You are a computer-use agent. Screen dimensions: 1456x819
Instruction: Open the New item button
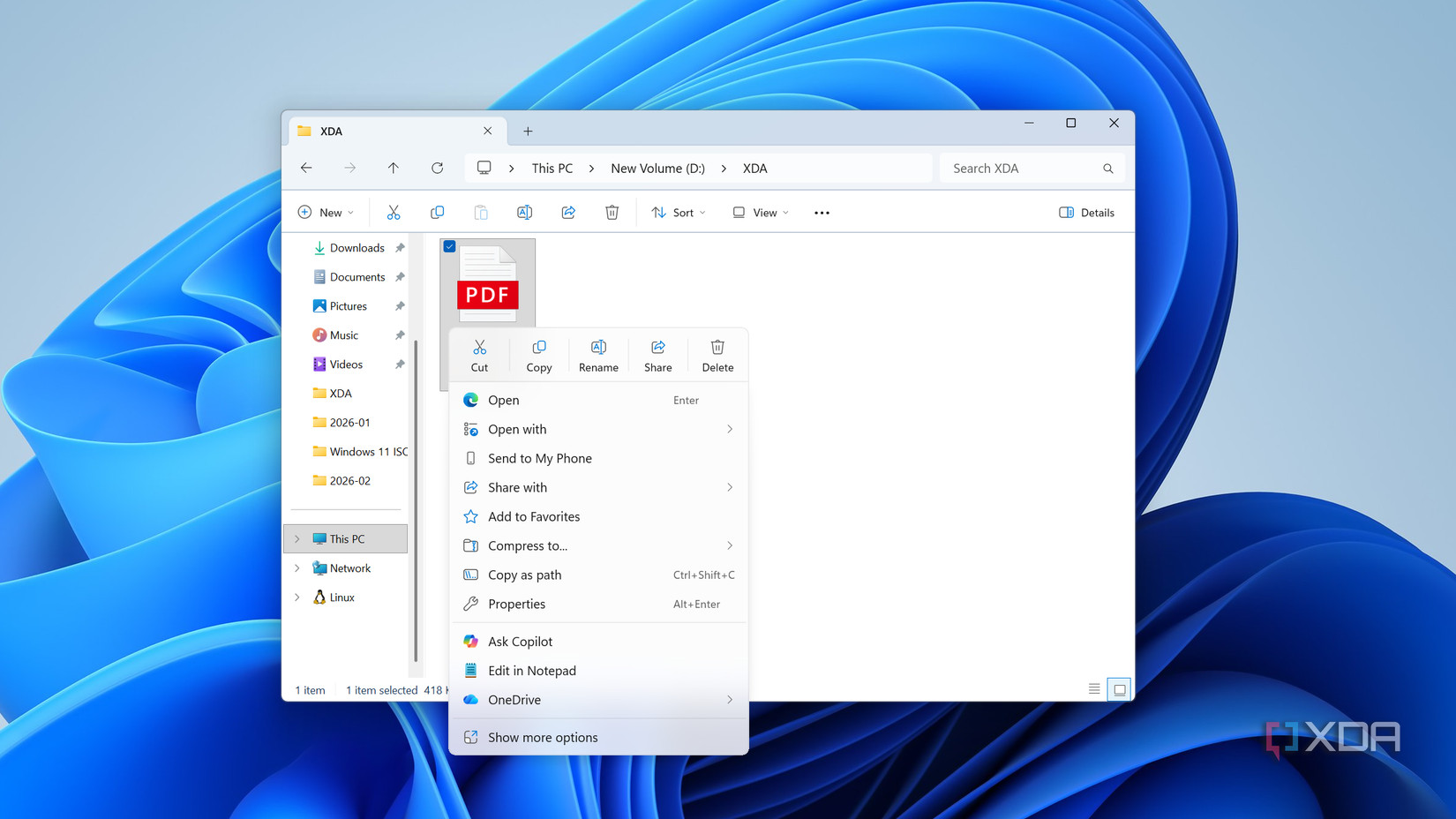click(326, 213)
